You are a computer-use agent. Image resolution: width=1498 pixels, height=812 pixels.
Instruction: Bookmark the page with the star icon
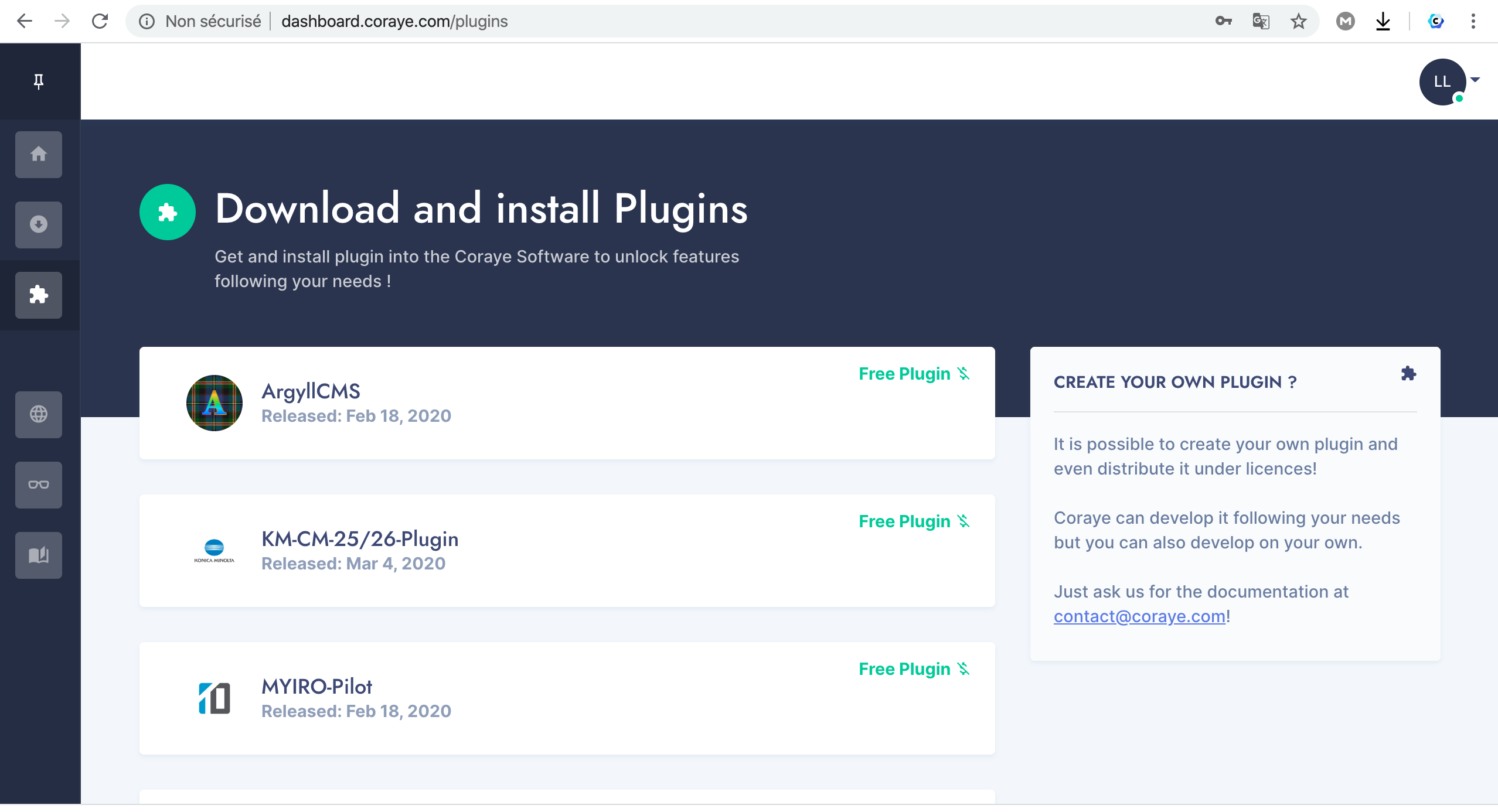[1299, 22]
